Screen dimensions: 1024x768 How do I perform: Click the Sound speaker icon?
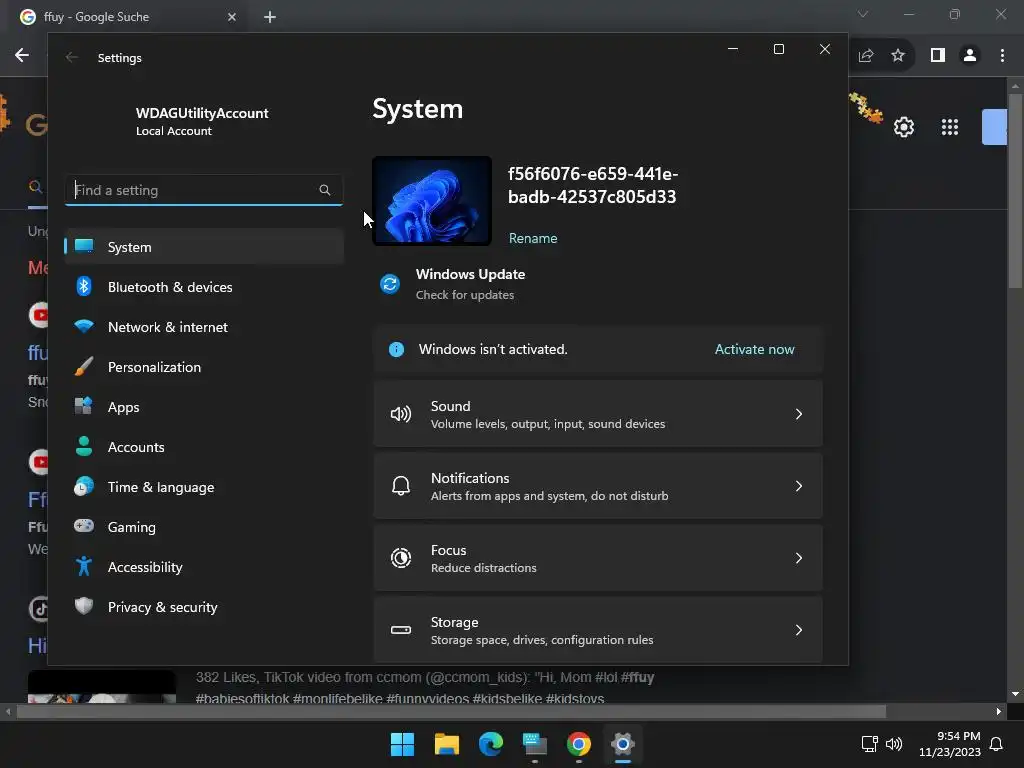401,414
